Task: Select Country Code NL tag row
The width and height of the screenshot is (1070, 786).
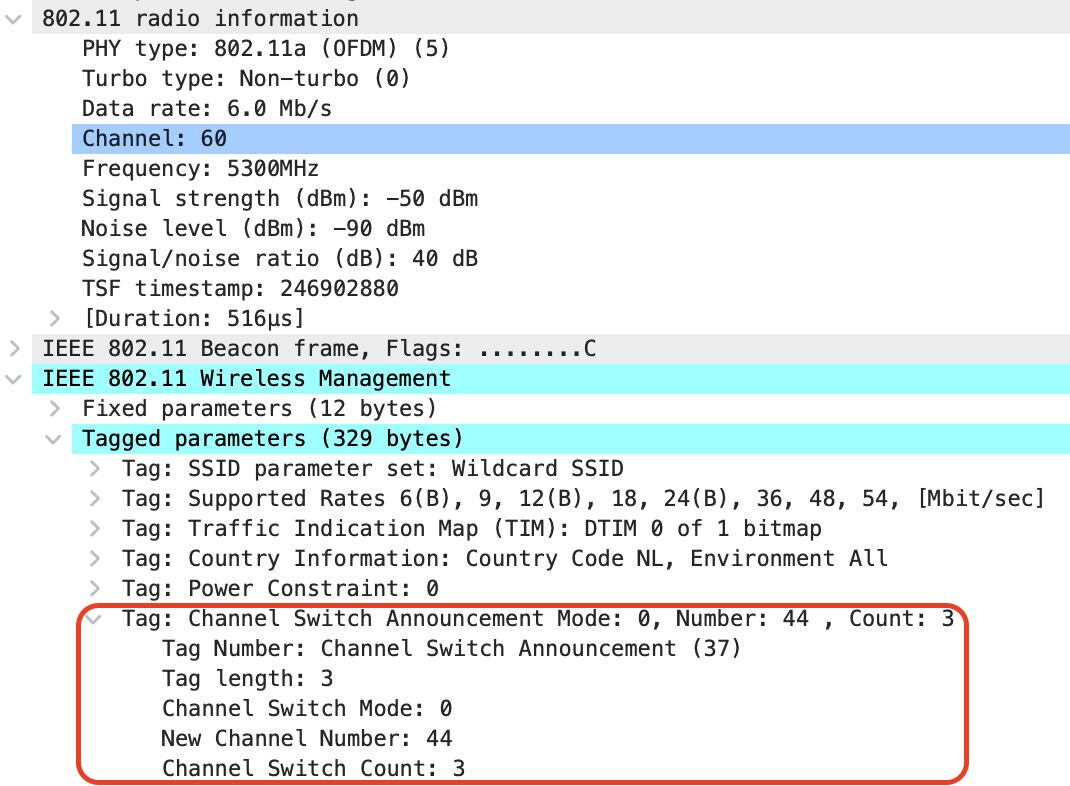Action: [x=505, y=559]
